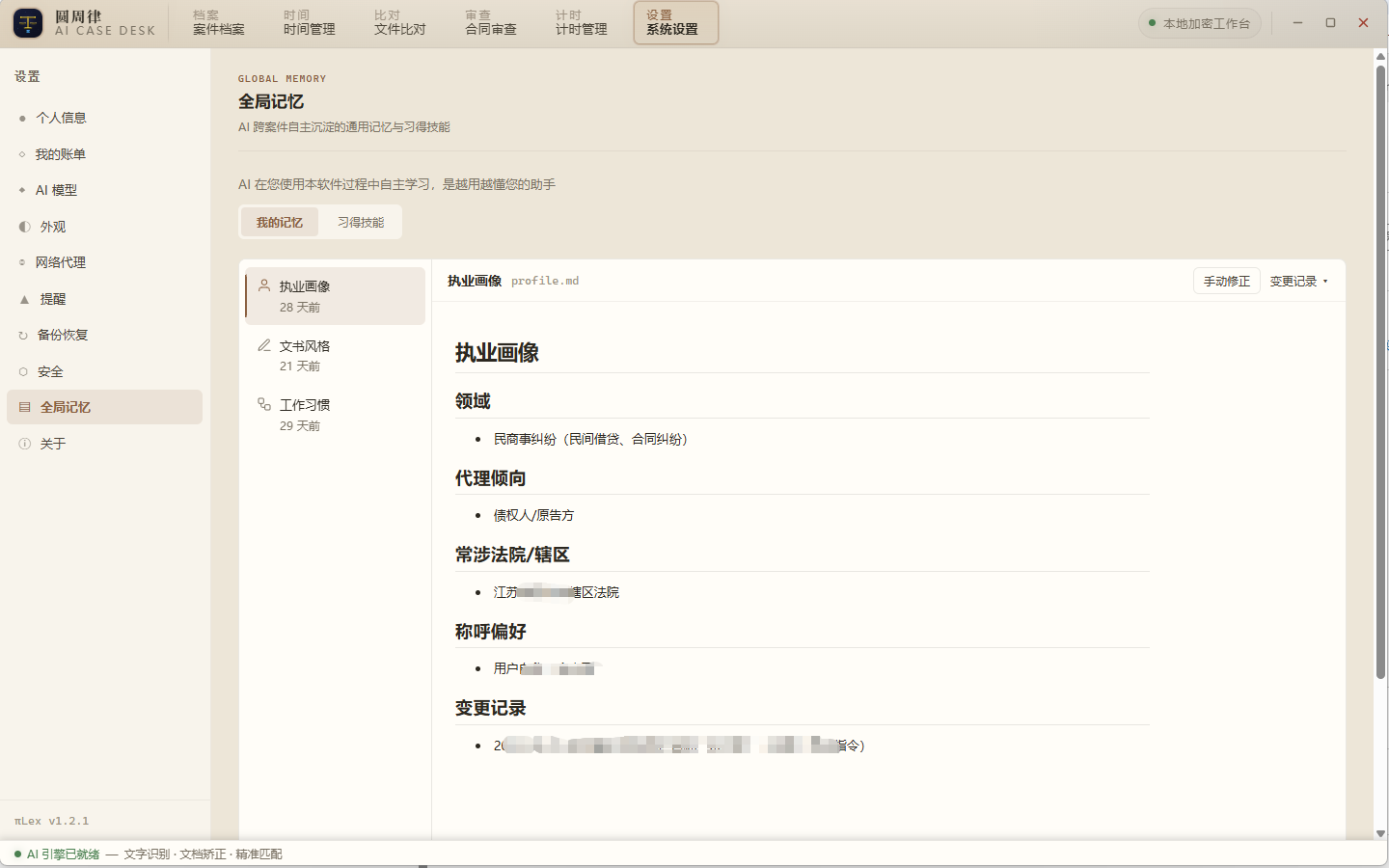Click the 安全 circle icon
1389x868 pixels.
23,371
